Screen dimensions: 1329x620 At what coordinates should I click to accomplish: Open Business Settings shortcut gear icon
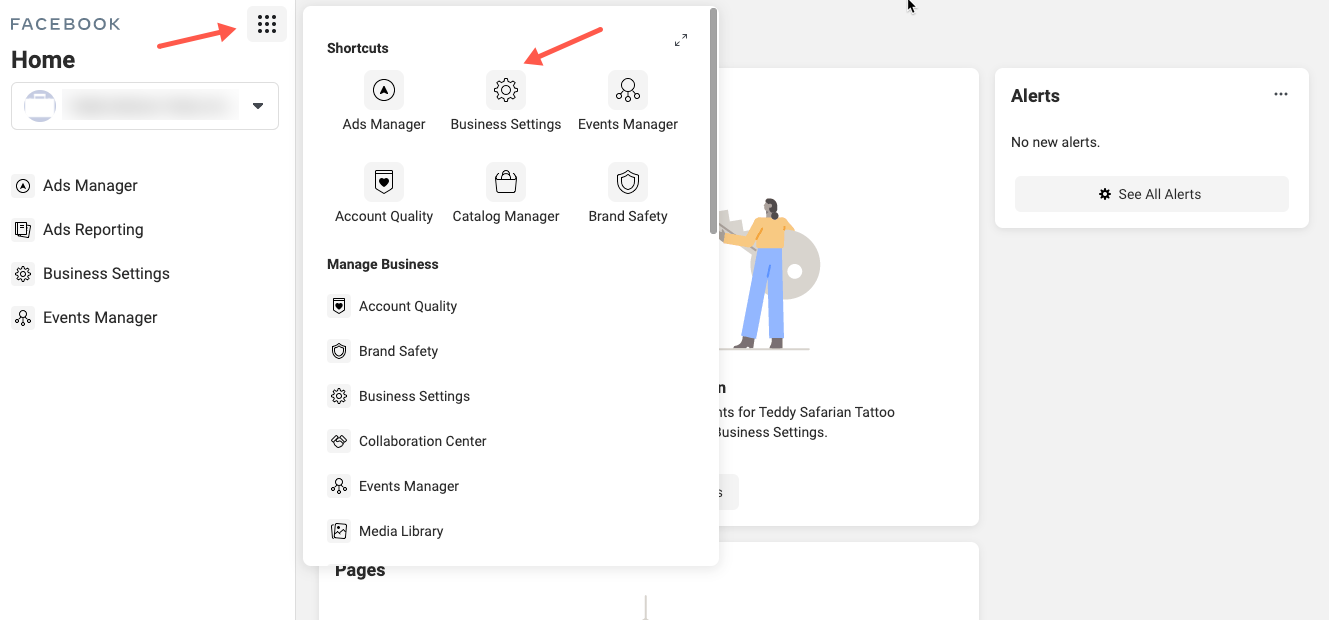506,90
